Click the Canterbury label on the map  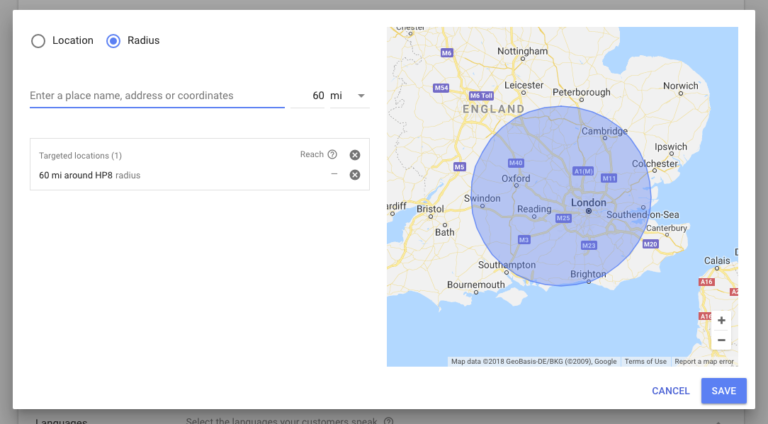pyautogui.click(x=667, y=228)
